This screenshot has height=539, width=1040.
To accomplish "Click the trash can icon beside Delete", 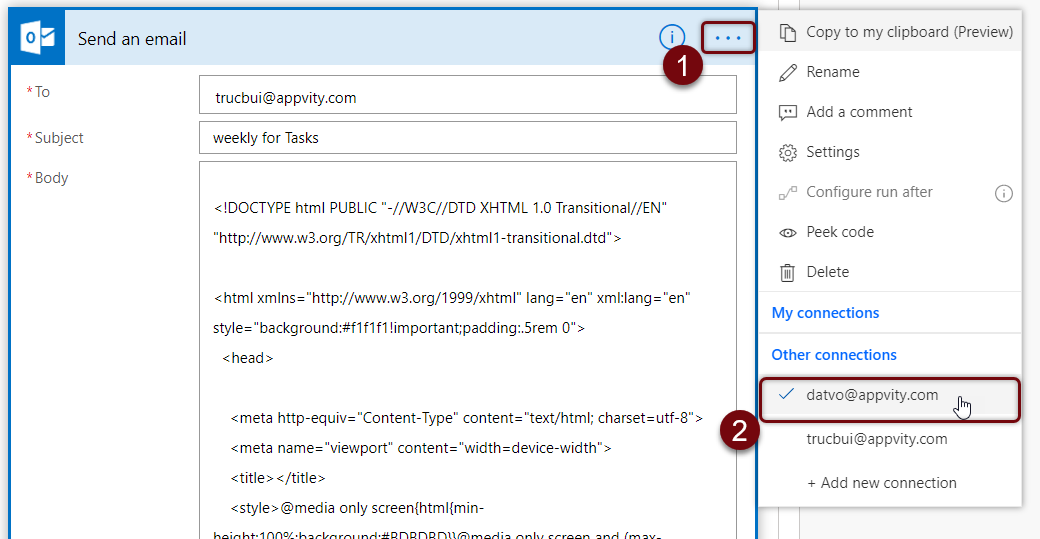I will click(788, 272).
